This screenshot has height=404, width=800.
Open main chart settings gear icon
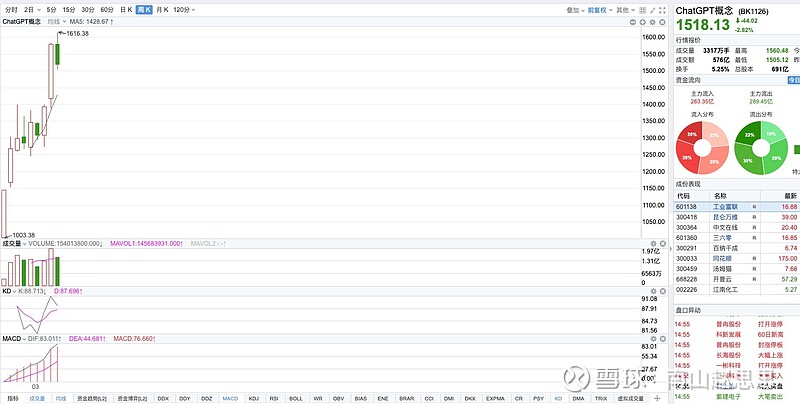coord(653,22)
